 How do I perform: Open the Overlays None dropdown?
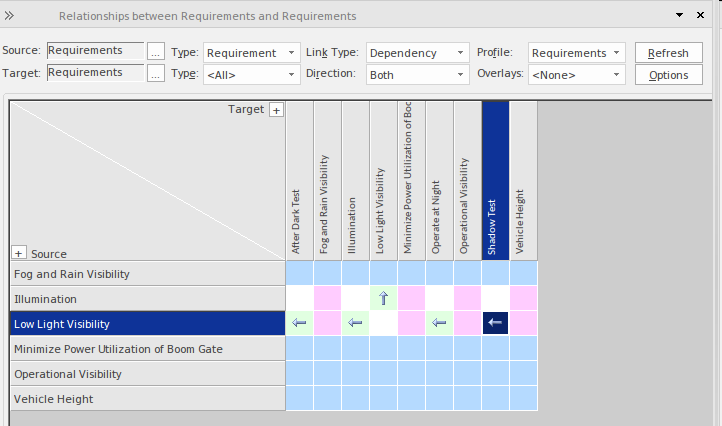(x=576, y=74)
